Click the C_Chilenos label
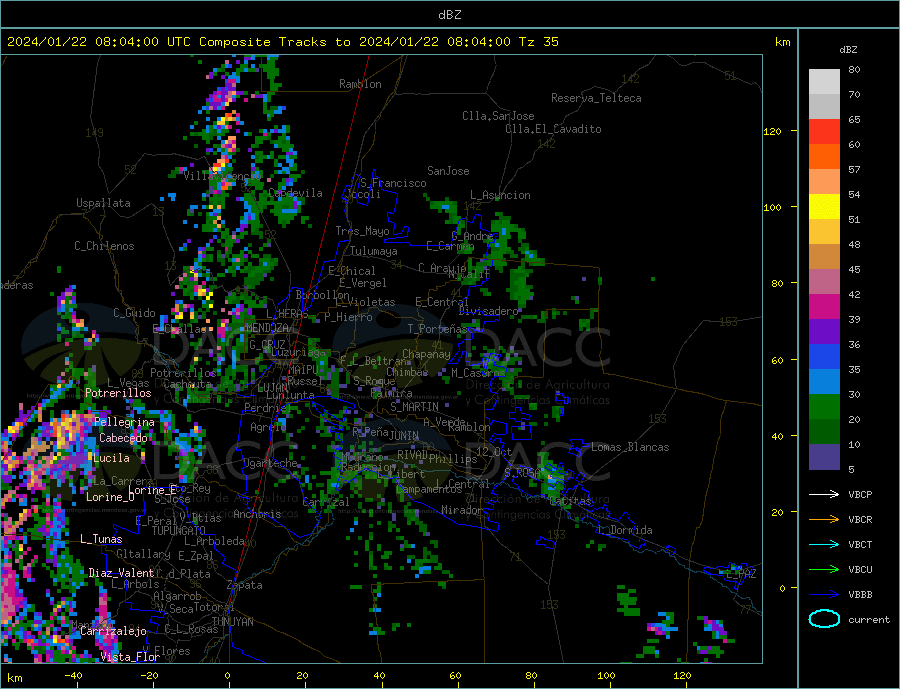Screen dimensions: 900x689 (104, 246)
